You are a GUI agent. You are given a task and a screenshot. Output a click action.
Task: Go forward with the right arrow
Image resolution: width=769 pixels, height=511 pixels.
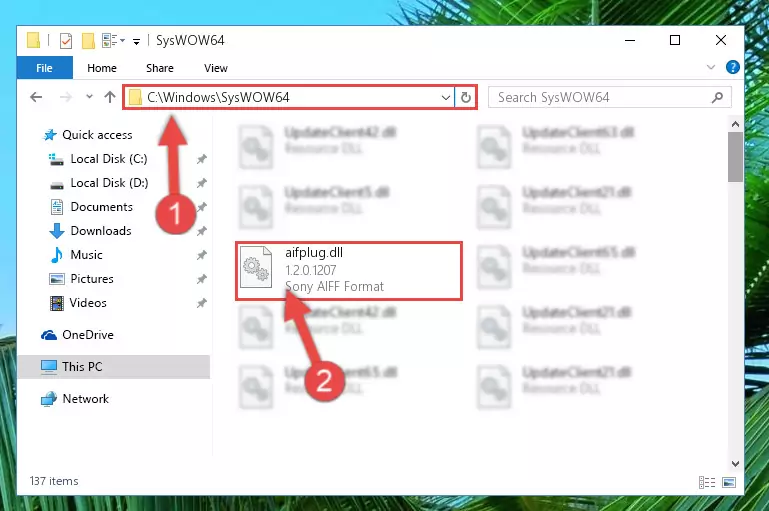[66, 97]
